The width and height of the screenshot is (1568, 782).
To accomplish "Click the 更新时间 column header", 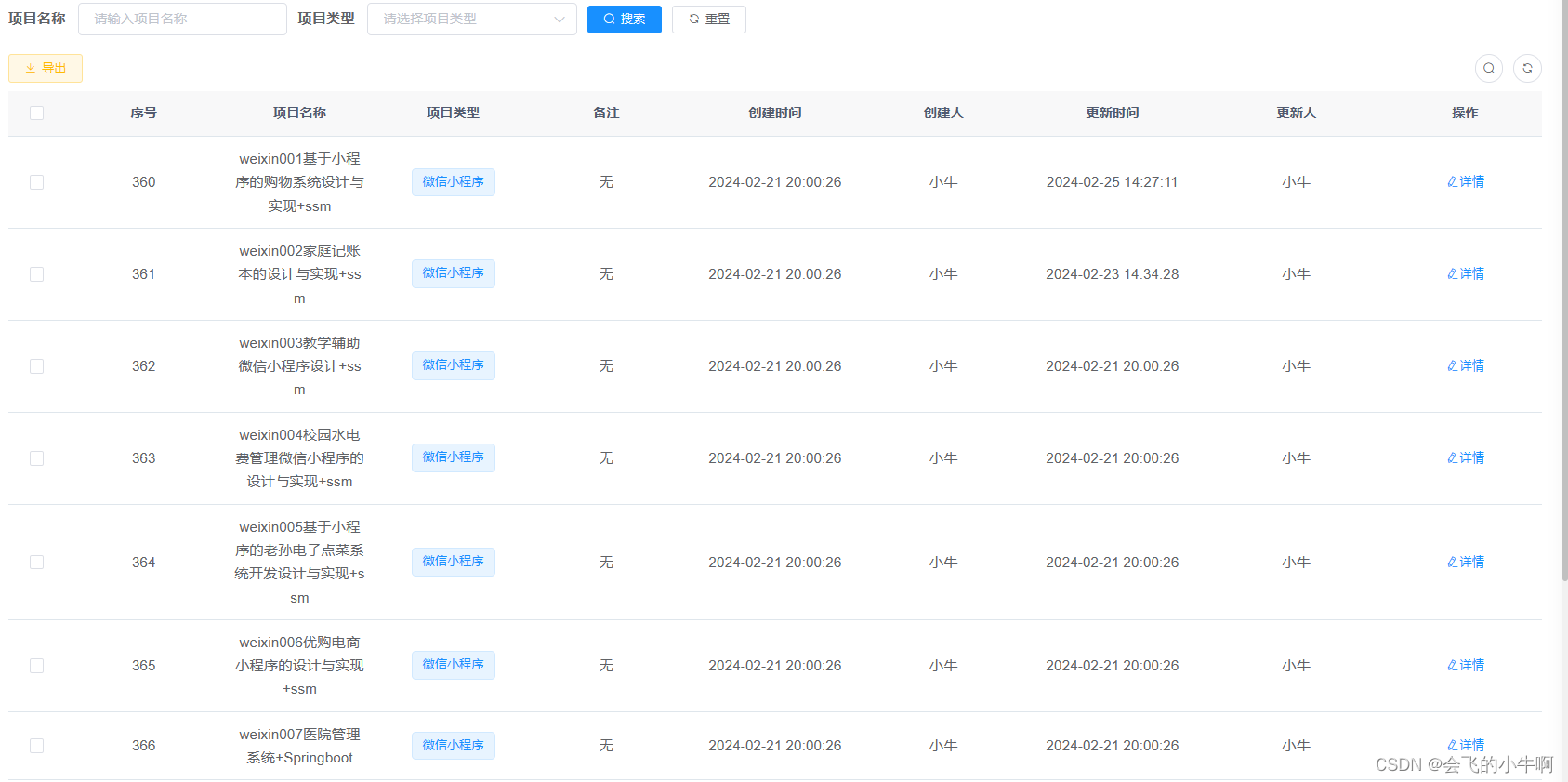I will point(1113,113).
